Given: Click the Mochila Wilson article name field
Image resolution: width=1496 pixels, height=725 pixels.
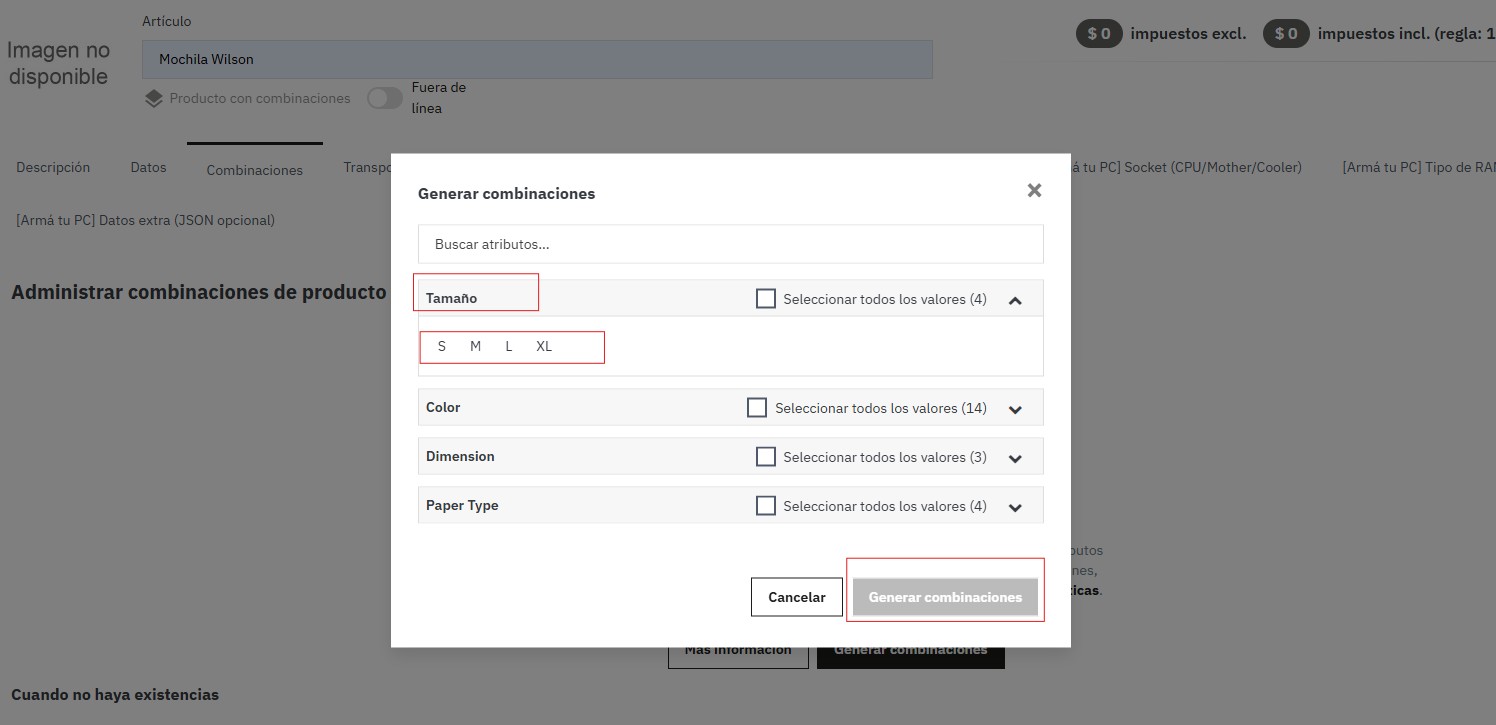Looking at the screenshot, I should tap(537, 59).
